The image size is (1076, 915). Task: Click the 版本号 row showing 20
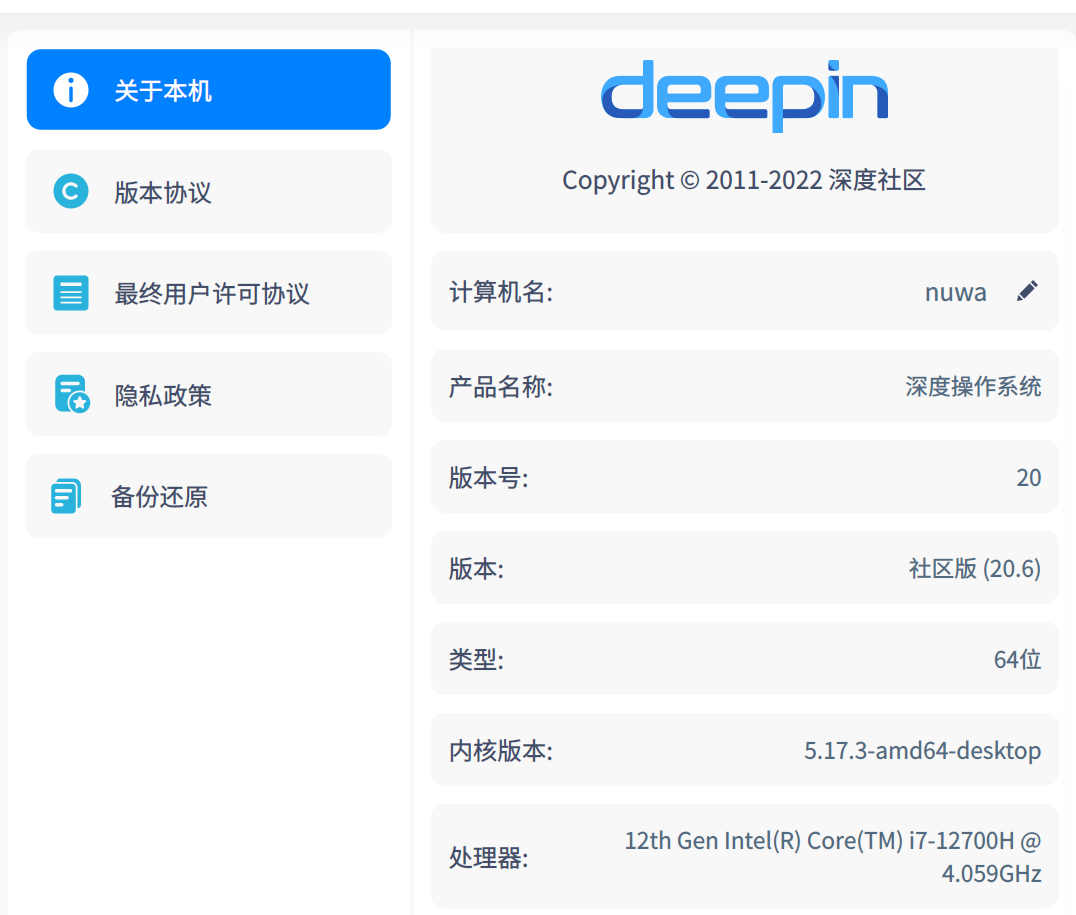pos(744,477)
